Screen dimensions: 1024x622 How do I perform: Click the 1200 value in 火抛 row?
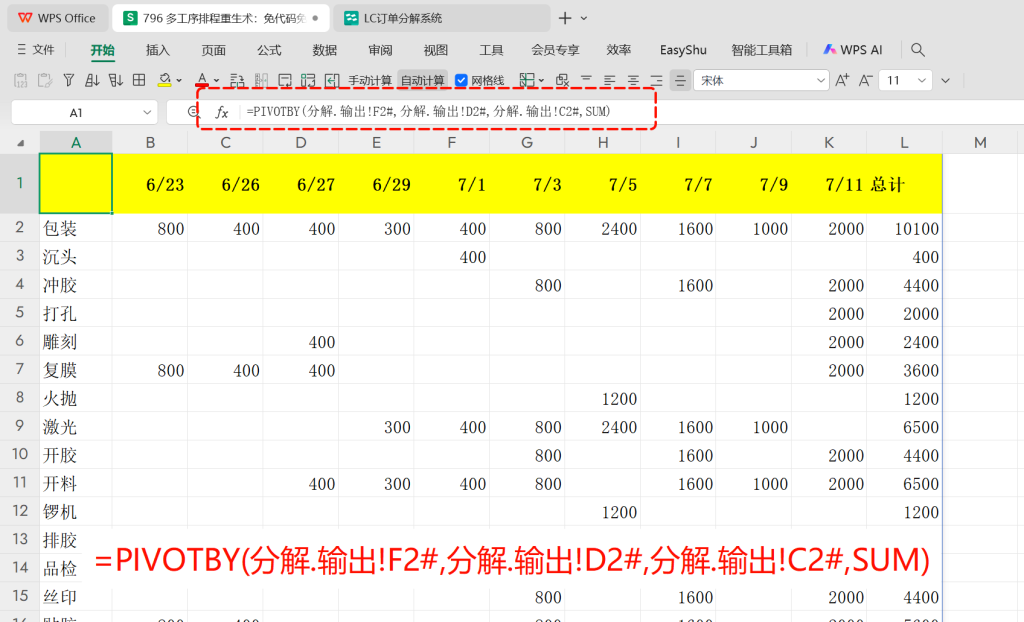tap(603, 399)
